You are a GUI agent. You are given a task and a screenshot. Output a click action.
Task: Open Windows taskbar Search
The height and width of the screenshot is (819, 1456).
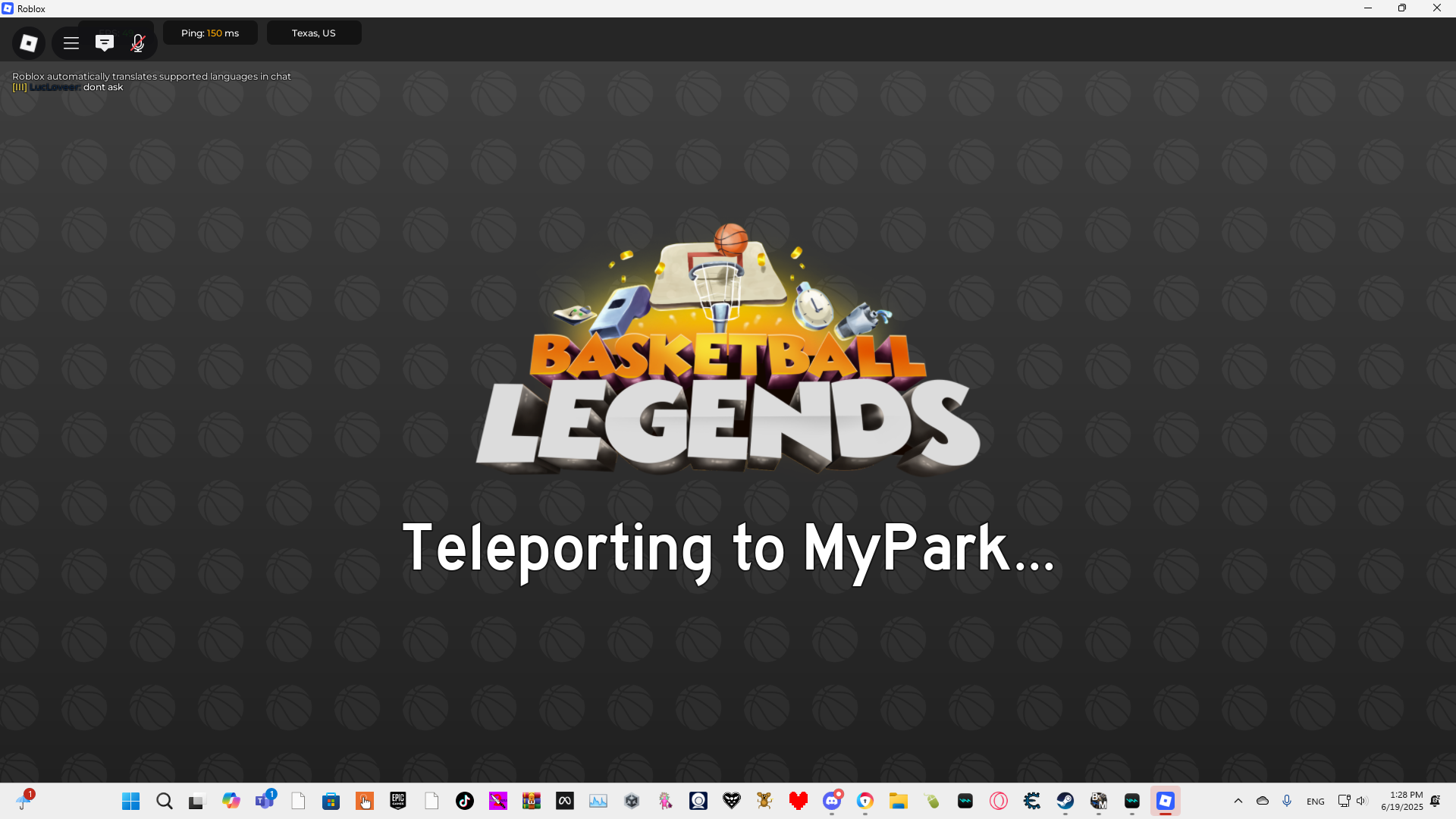tap(164, 801)
